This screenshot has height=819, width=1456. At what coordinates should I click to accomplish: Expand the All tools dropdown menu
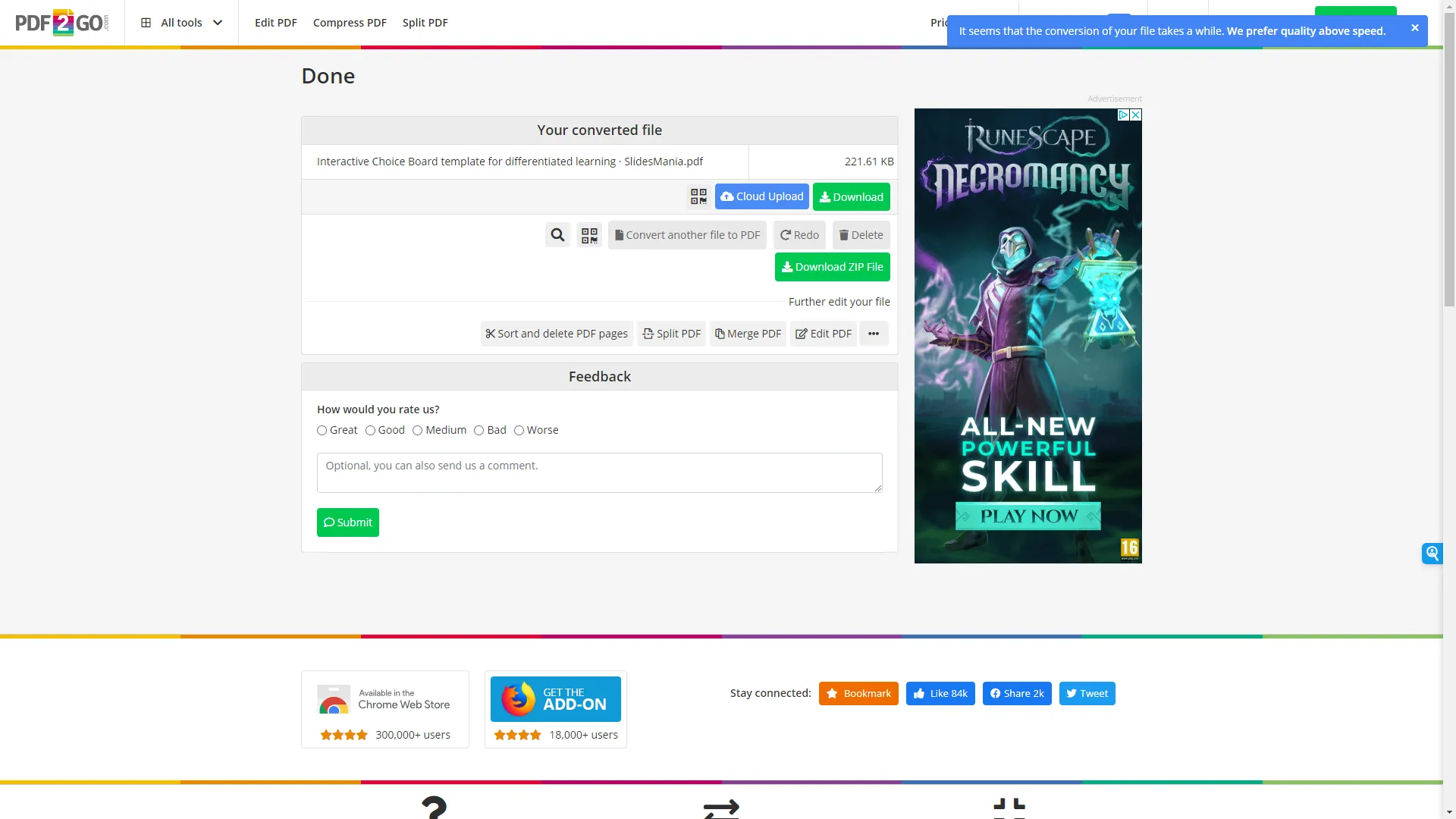(x=181, y=22)
